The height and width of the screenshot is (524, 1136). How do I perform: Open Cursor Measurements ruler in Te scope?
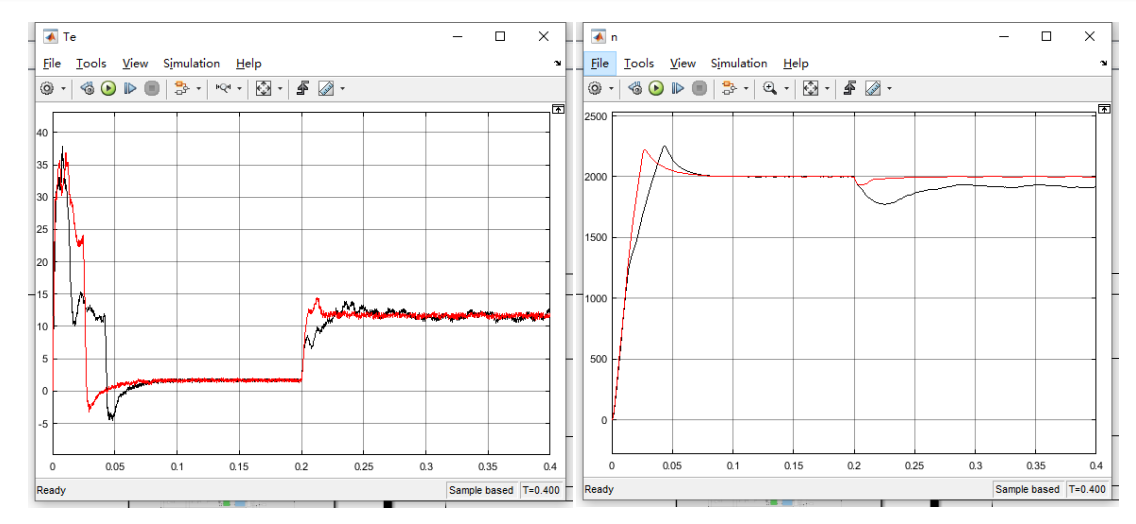tap(325, 88)
